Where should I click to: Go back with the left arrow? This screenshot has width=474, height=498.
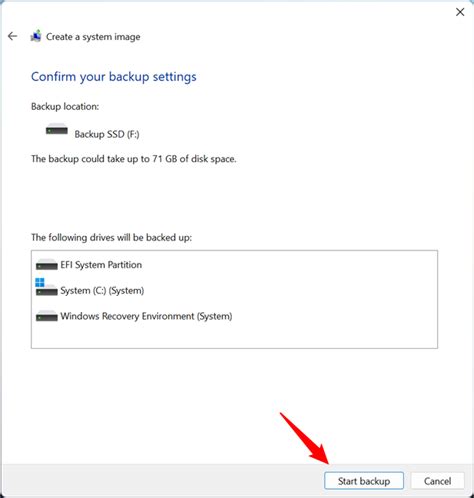(x=12, y=36)
